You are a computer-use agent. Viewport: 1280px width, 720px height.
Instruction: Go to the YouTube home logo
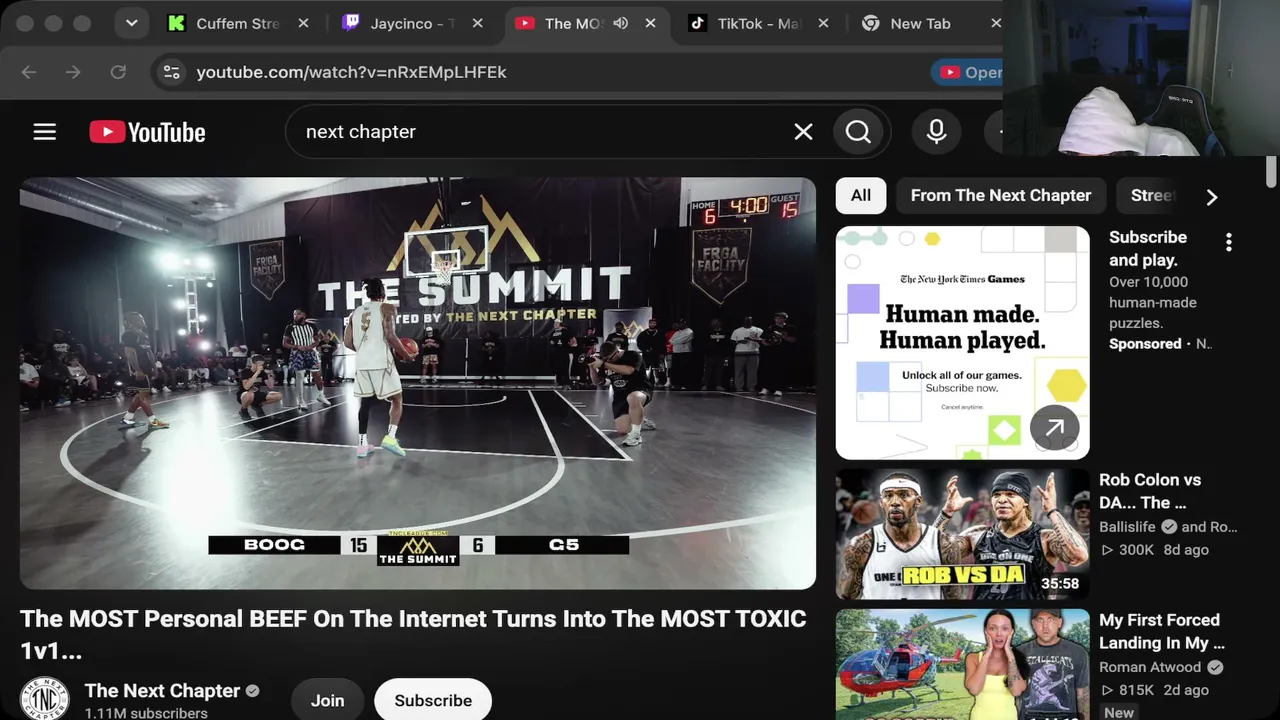point(147,132)
